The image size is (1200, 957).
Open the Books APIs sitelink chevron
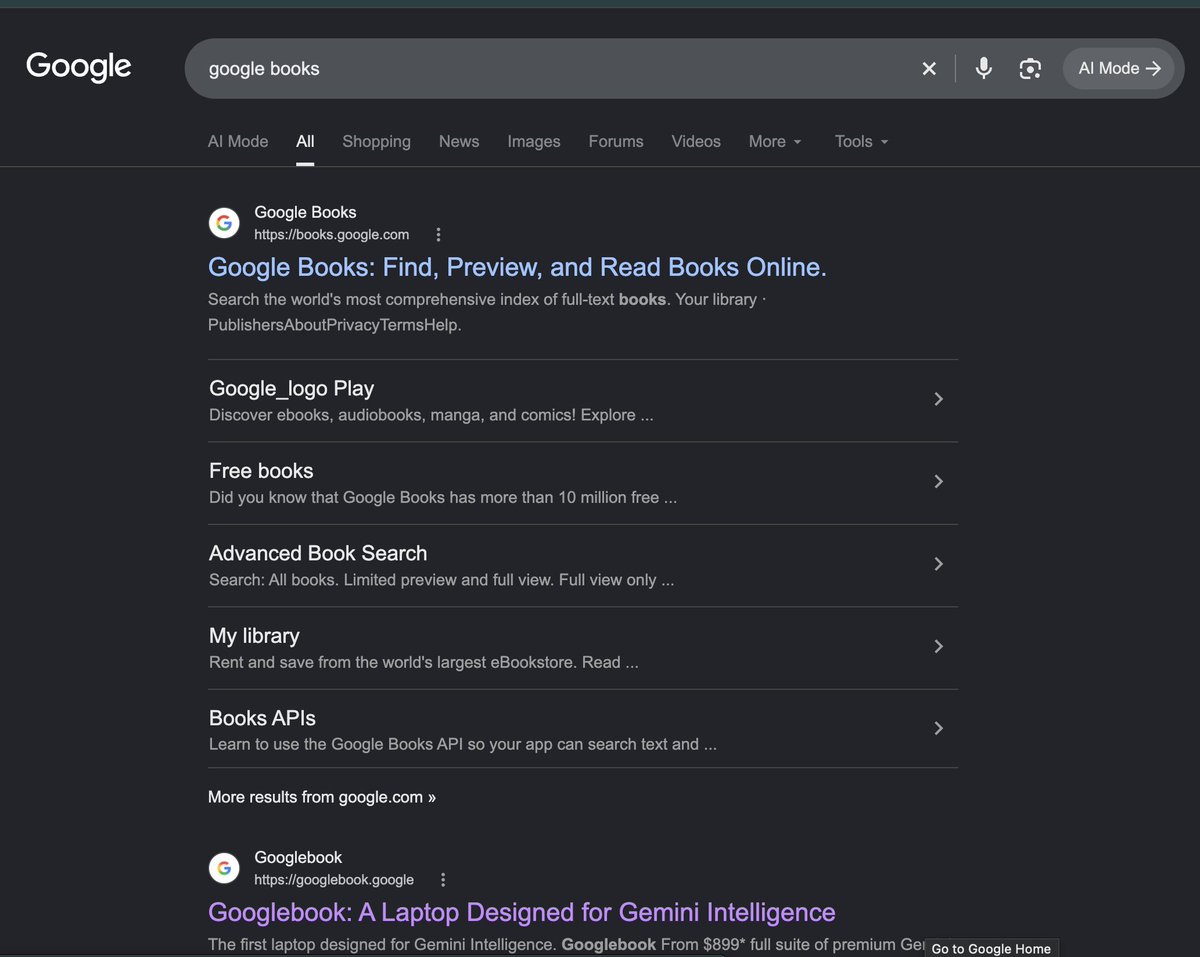[938, 728]
